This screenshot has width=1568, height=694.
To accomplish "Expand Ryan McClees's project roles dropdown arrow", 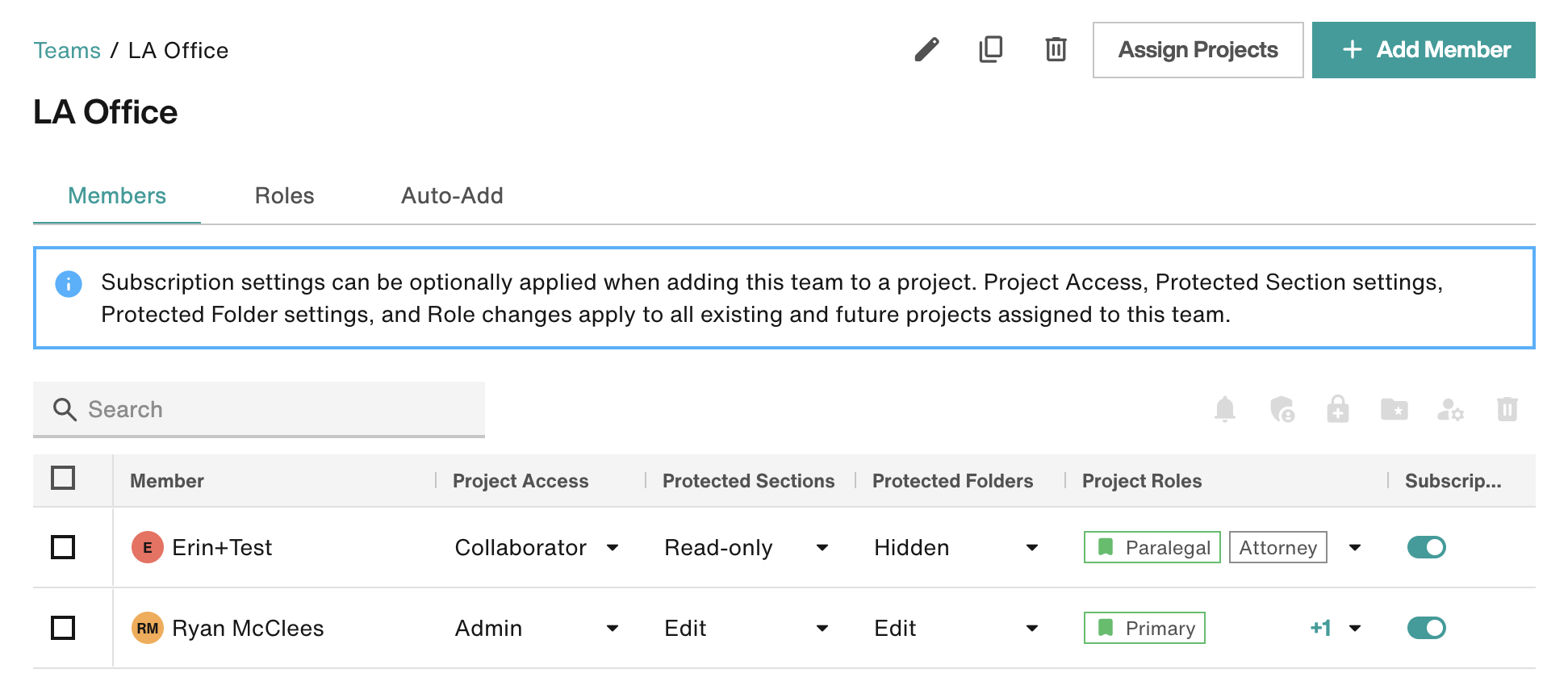I will click(1355, 628).
